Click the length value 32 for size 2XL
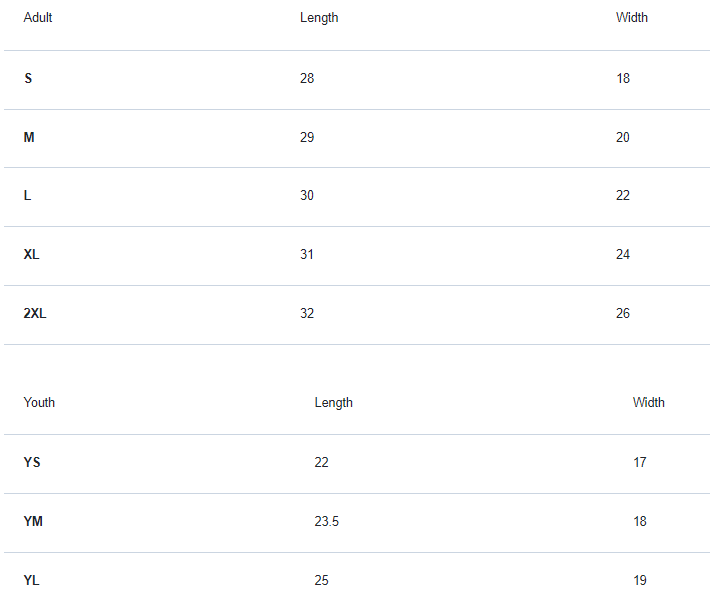The width and height of the screenshot is (710, 609). pos(307,314)
